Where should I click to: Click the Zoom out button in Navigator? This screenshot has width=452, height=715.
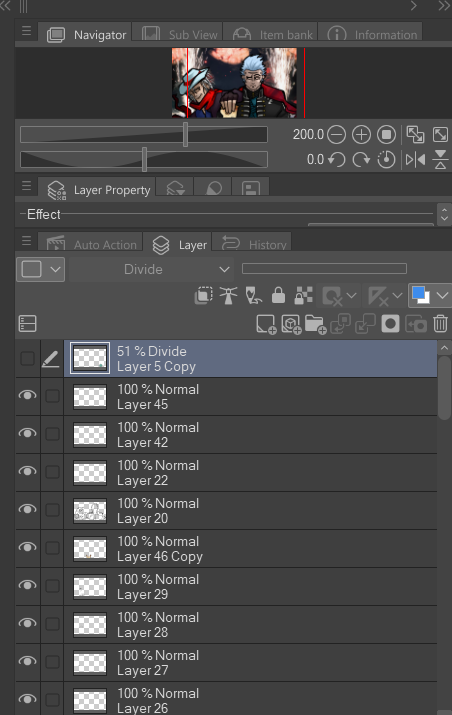pyautogui.click(x=337, y=135)
